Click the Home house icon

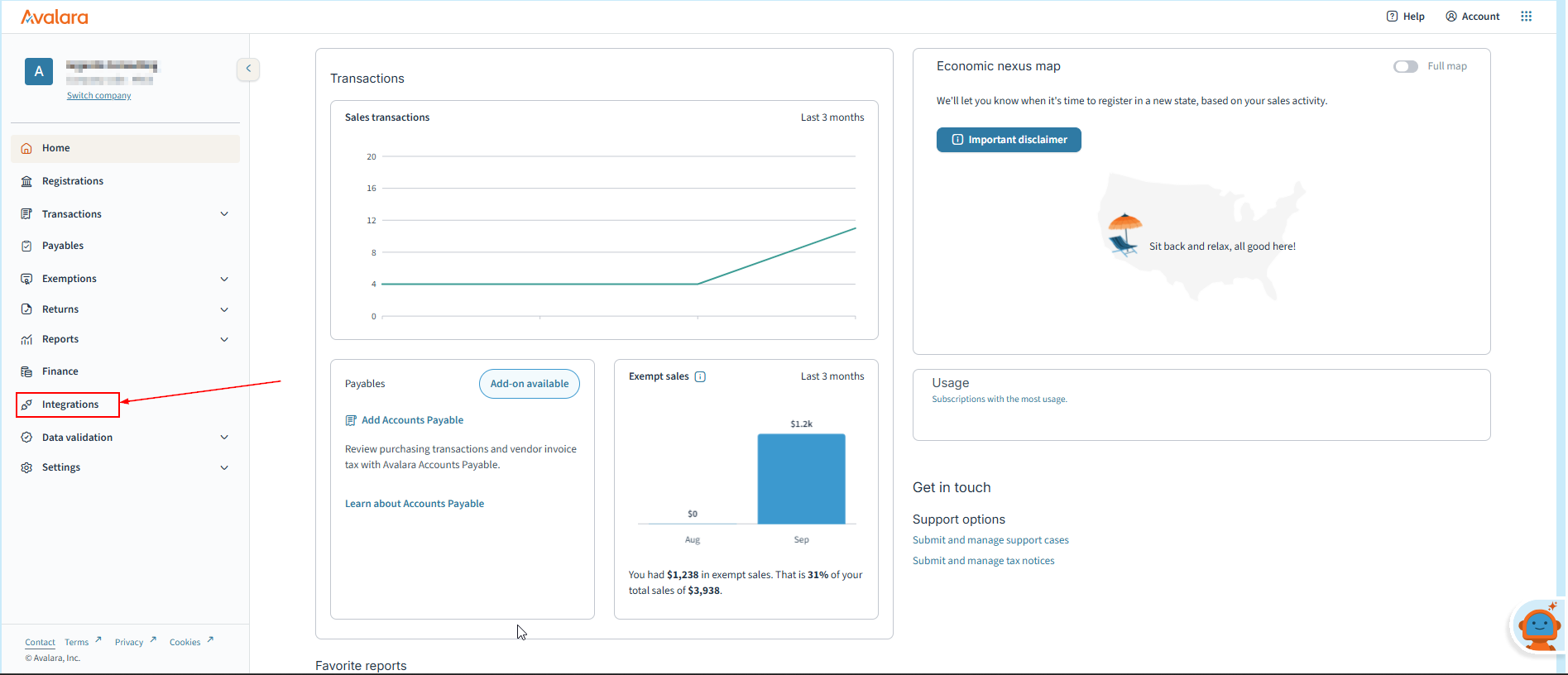pos(26,148)
